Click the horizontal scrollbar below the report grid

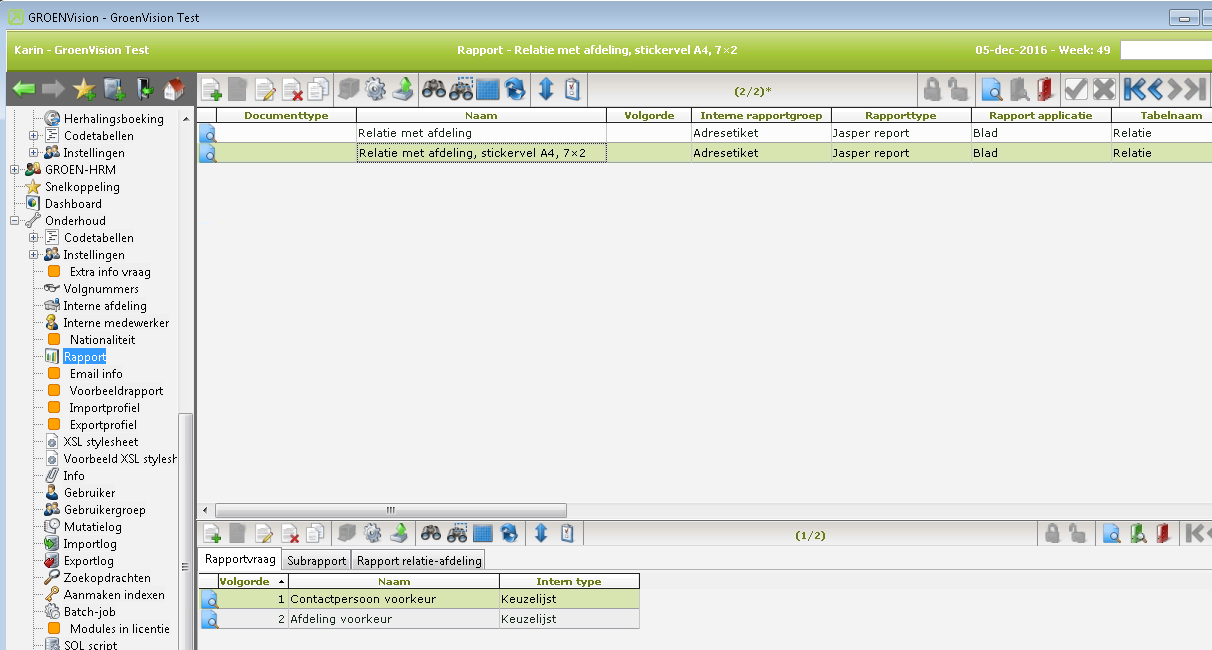[390, 510]
